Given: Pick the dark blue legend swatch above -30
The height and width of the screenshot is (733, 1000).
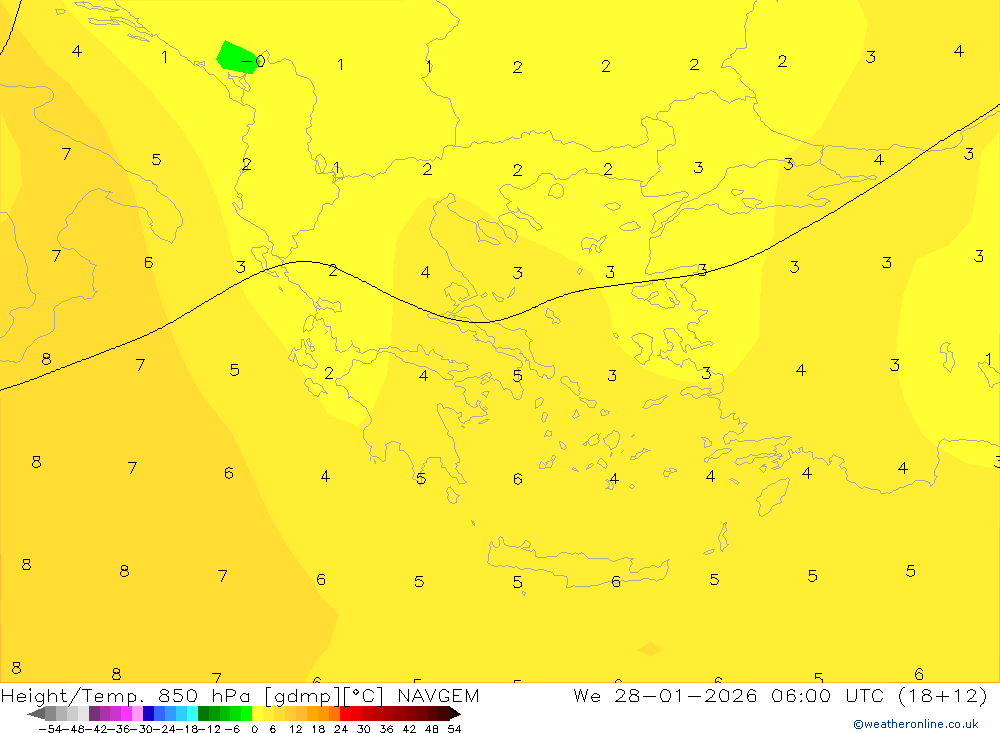Looking at the screenshot, I should coord(148,714).
